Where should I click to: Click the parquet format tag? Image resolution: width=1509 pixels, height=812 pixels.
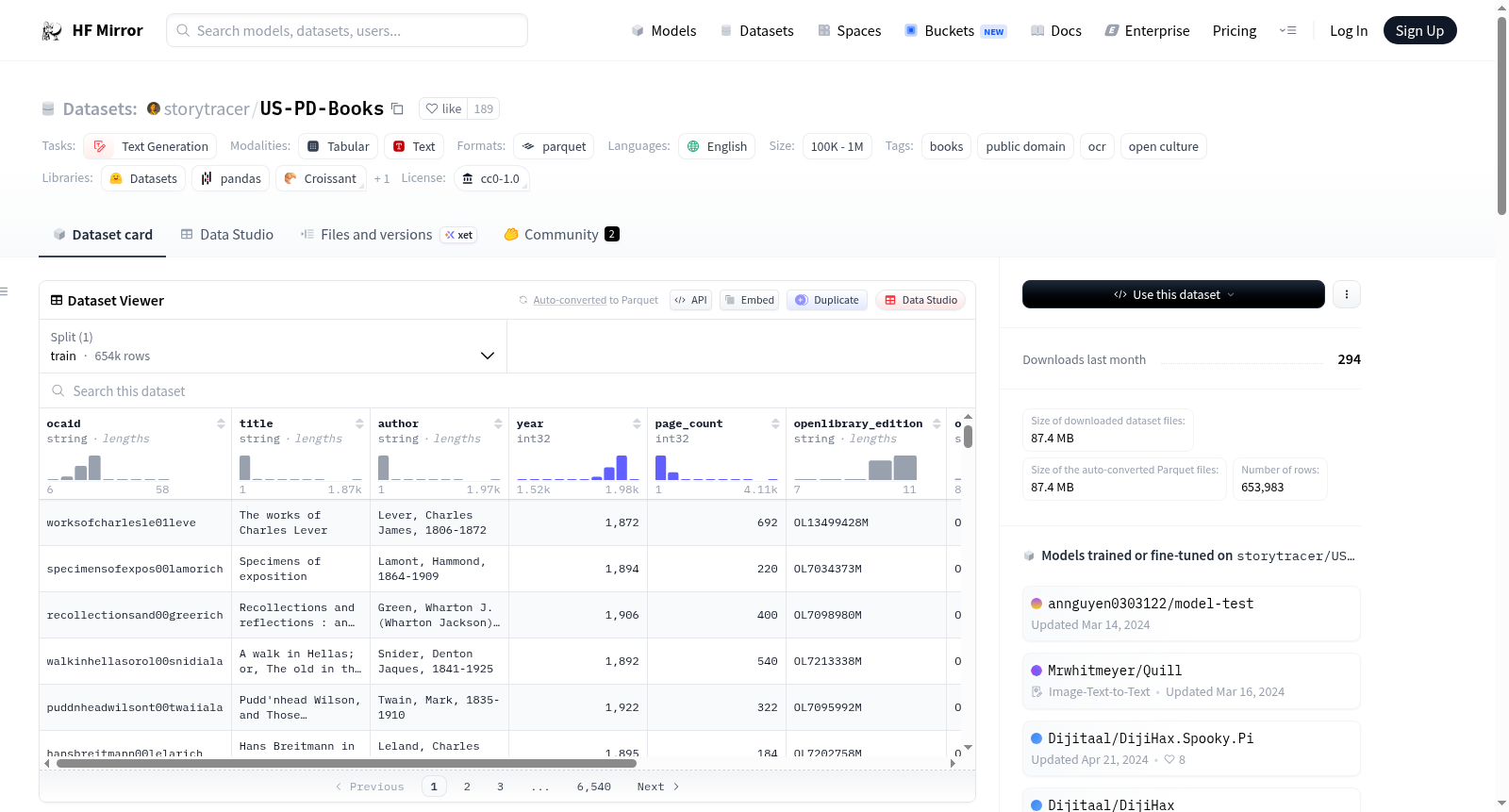coord(554,146)
